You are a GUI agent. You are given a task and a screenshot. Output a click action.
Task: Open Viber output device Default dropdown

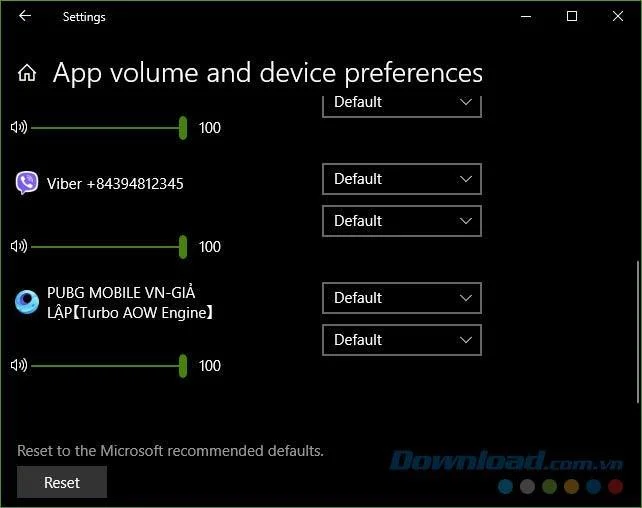pyautogui.click(x=402, y=179)
